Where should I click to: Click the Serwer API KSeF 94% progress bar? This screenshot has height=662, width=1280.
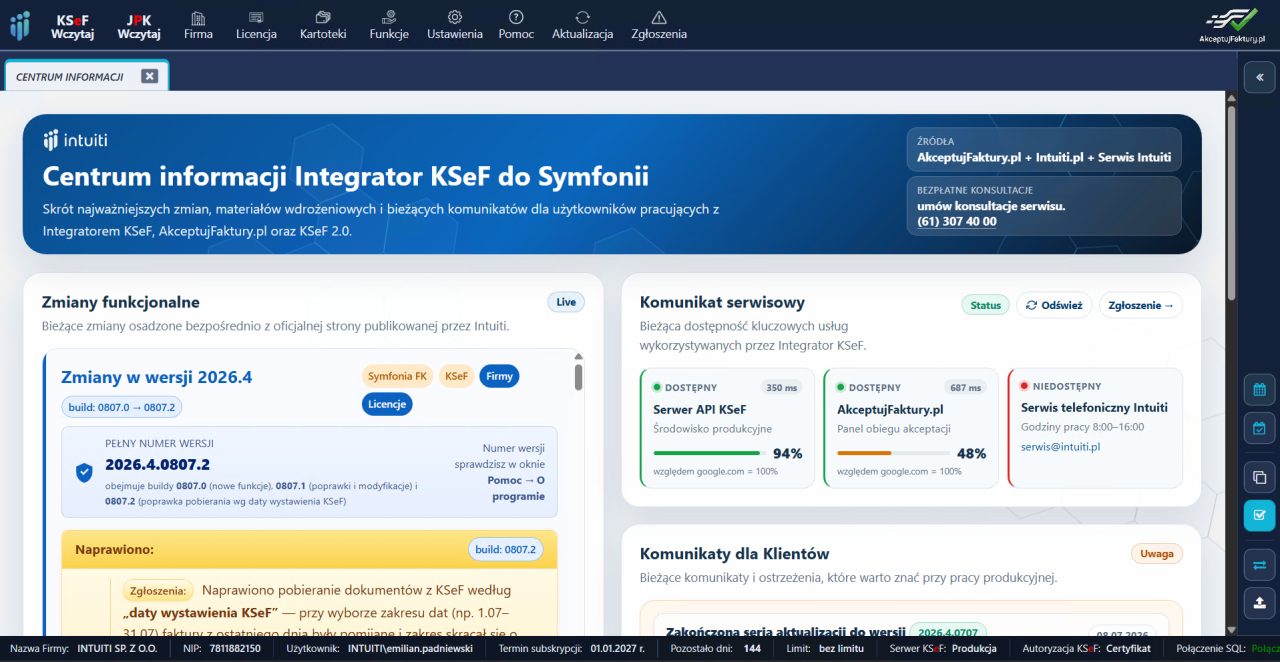pos(710,453)
